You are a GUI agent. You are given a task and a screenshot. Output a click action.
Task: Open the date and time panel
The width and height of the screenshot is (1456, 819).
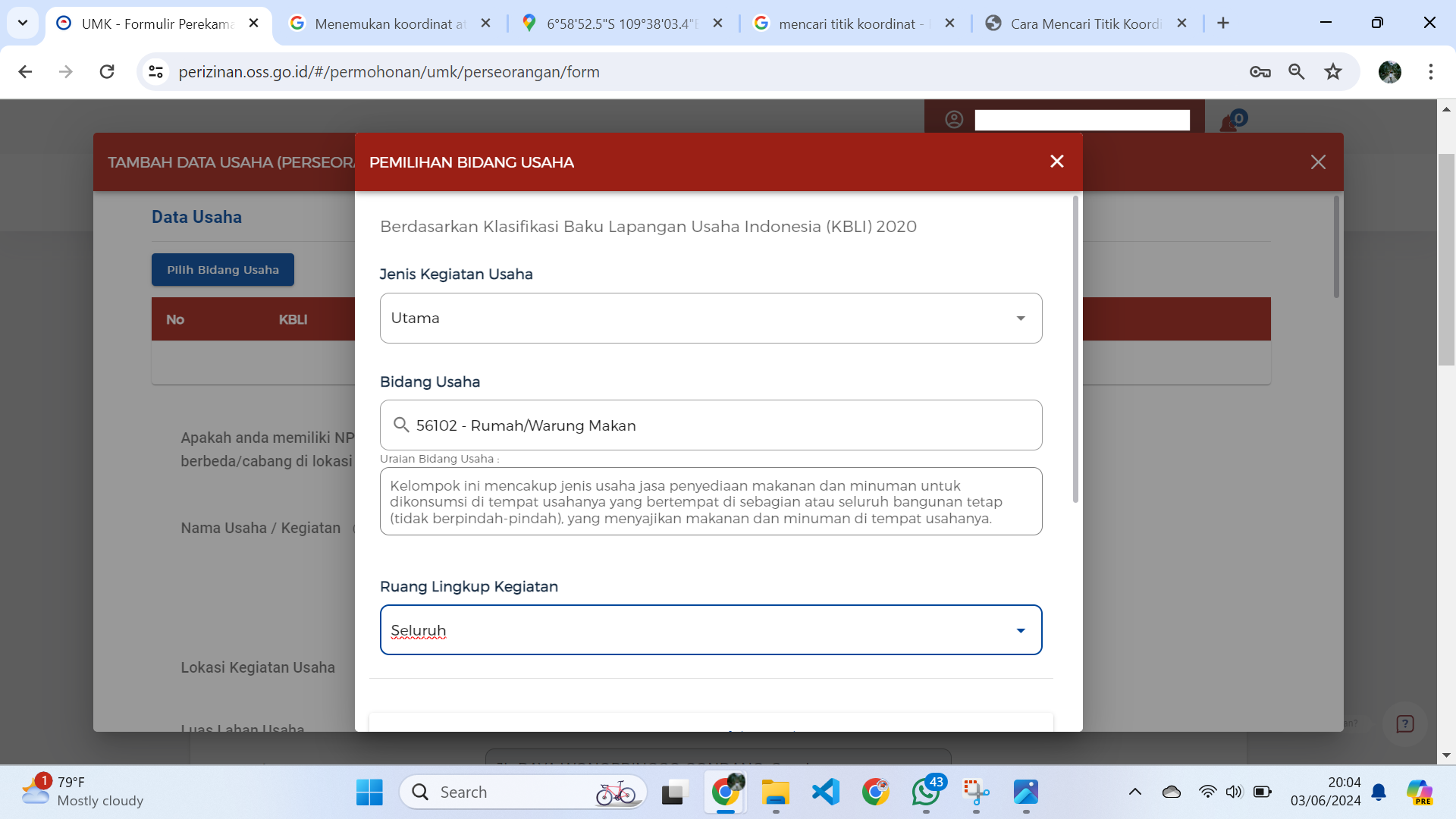[x=1326, y=792]
